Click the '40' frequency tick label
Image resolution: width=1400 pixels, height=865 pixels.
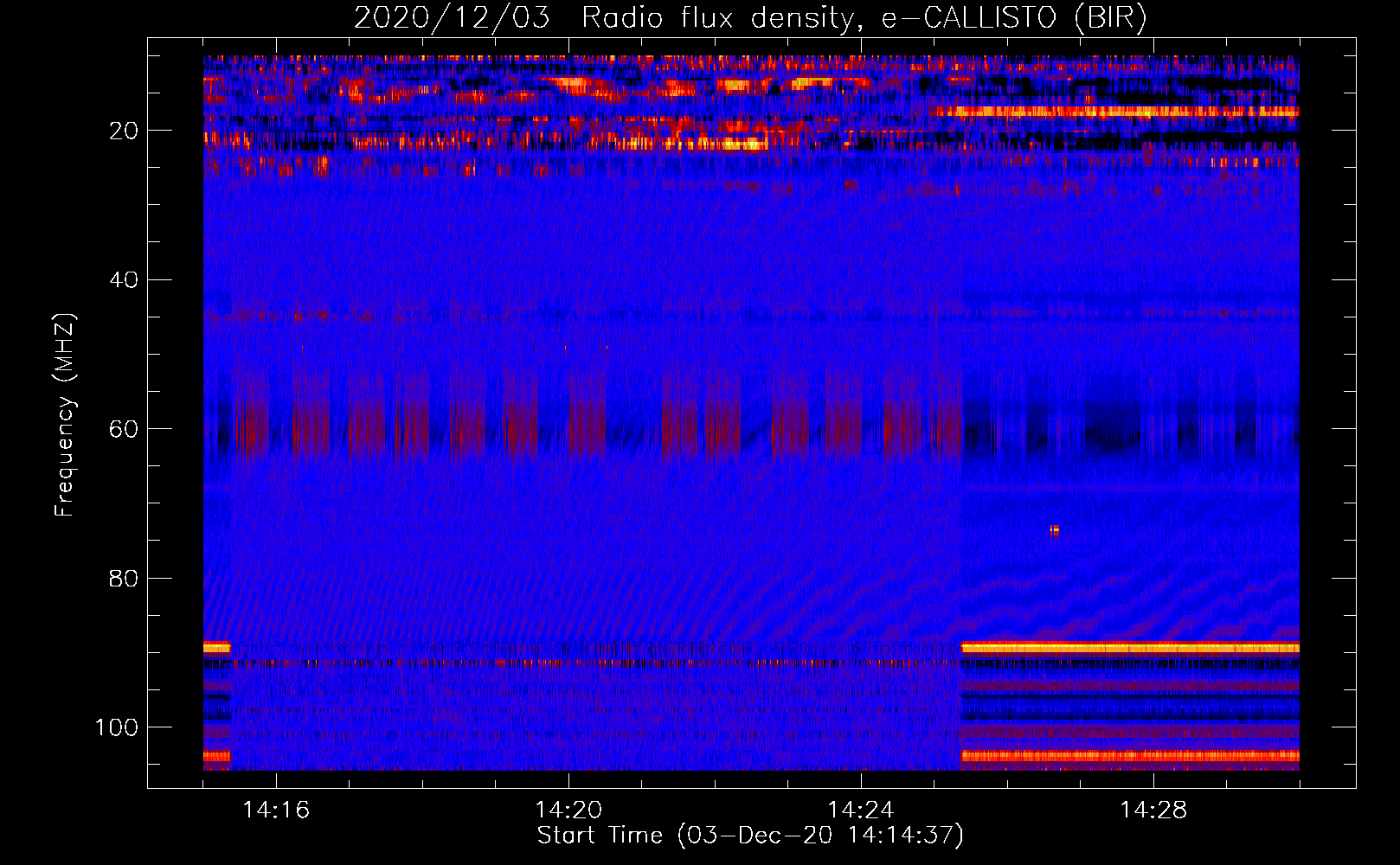pos(124,280)
